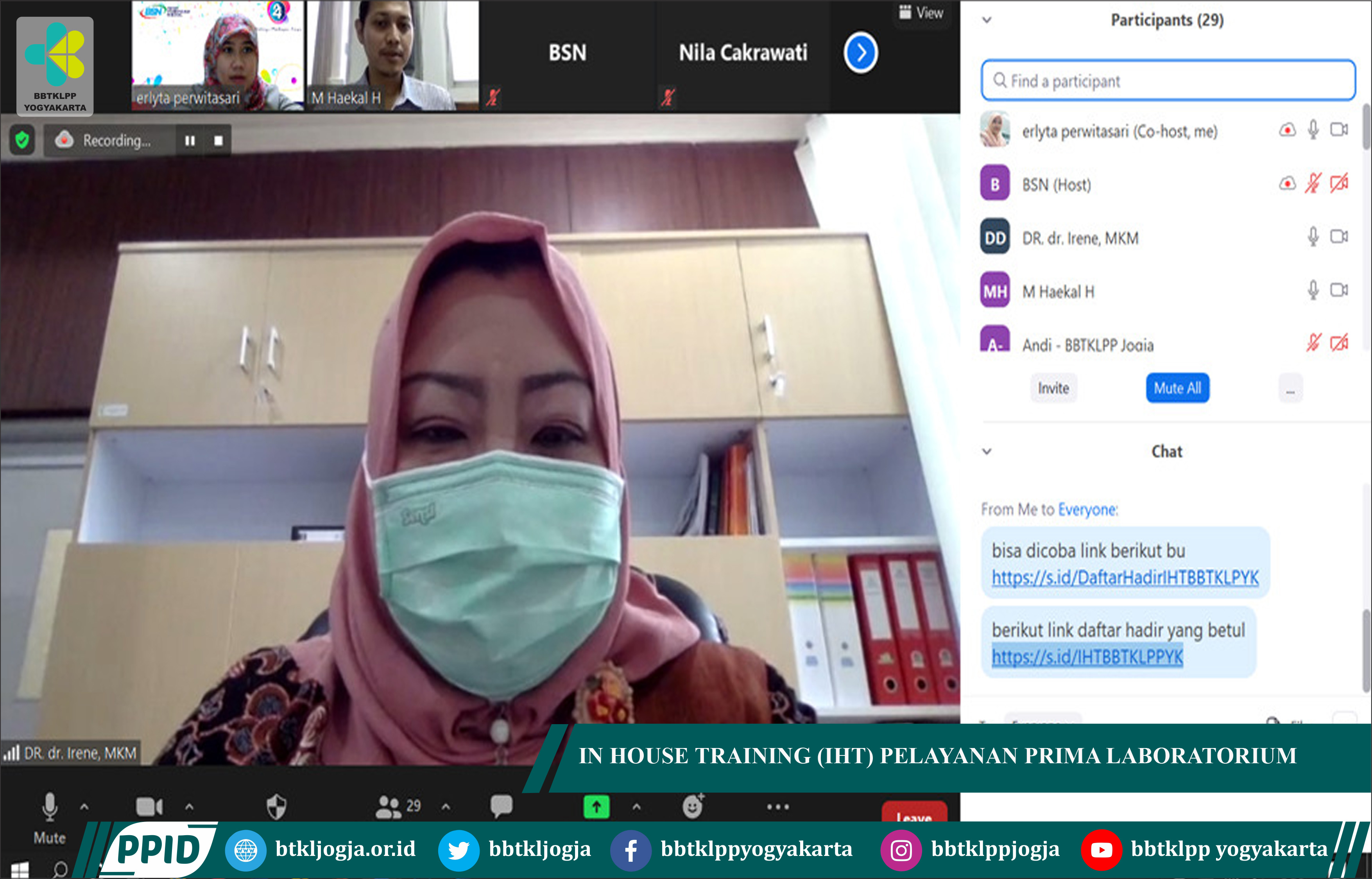Image resolution: width=1372 pixels, height=879 pixels.
Task: Select M Haekal H video thumbnail
Action: pos(392,56)
